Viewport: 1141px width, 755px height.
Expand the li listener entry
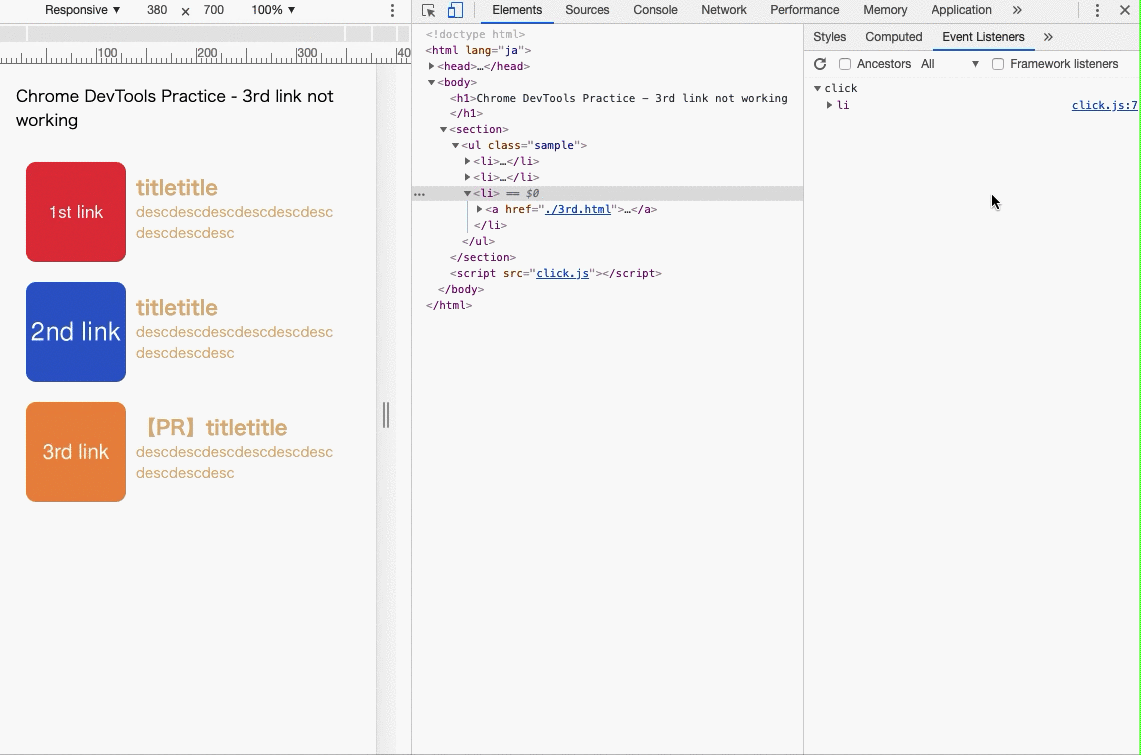pos(830,105)
